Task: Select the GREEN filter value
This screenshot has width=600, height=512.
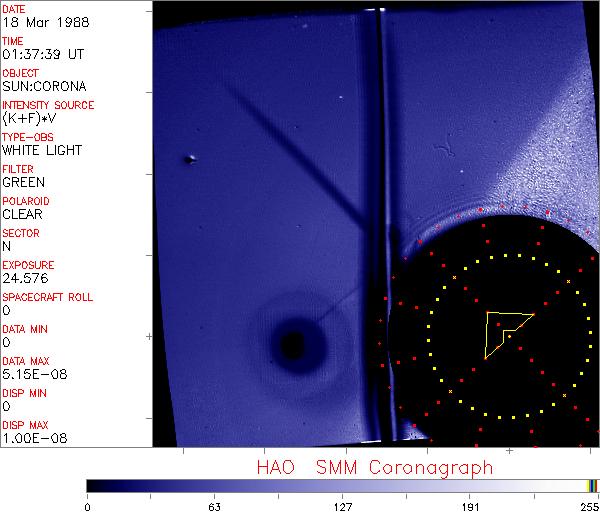Action: 24,182
